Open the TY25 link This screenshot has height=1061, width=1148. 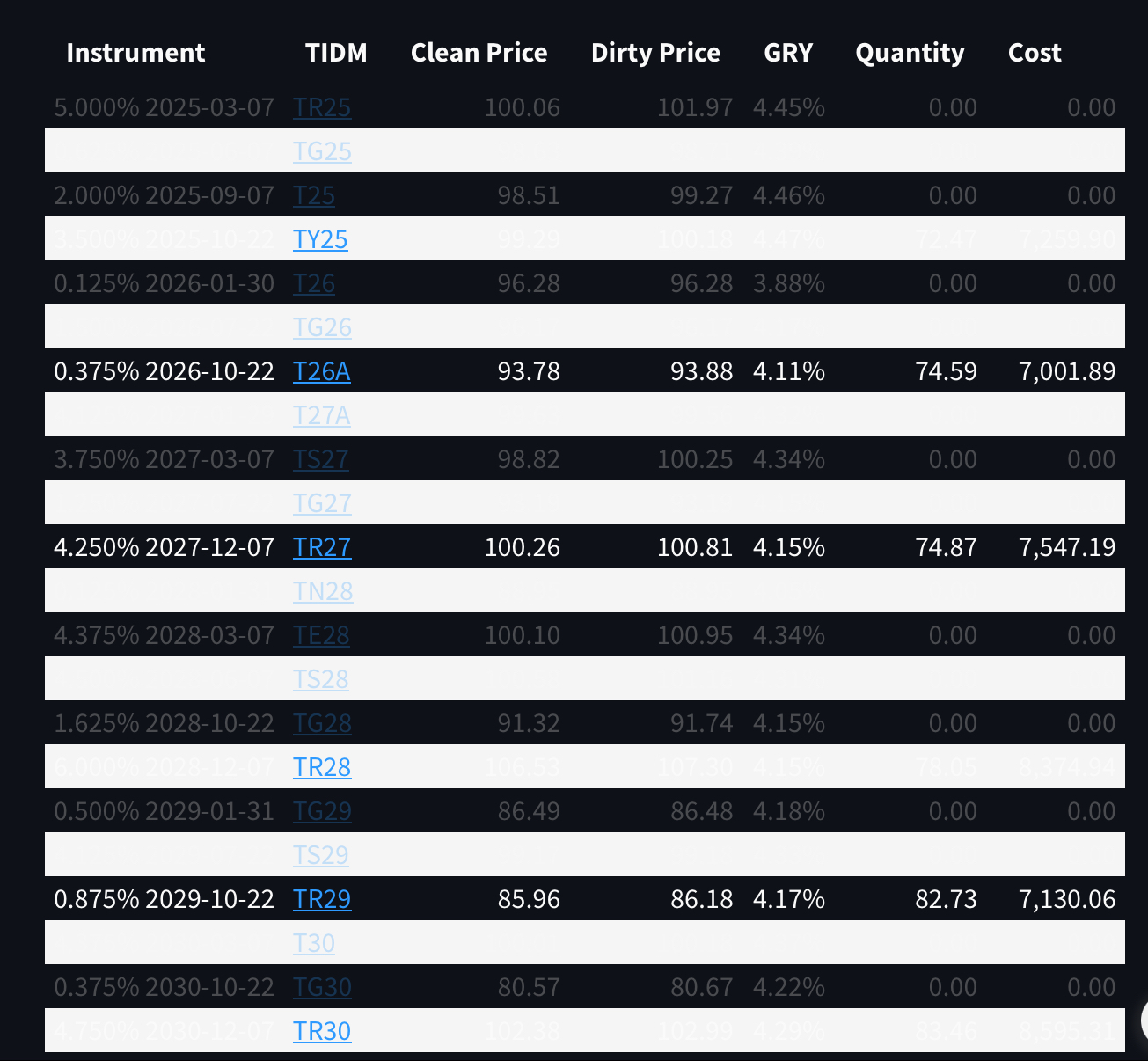(320, 239)
